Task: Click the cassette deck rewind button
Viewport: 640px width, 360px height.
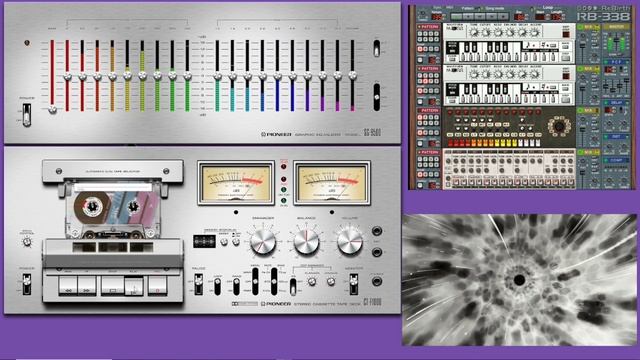Action: coord(68,284)
